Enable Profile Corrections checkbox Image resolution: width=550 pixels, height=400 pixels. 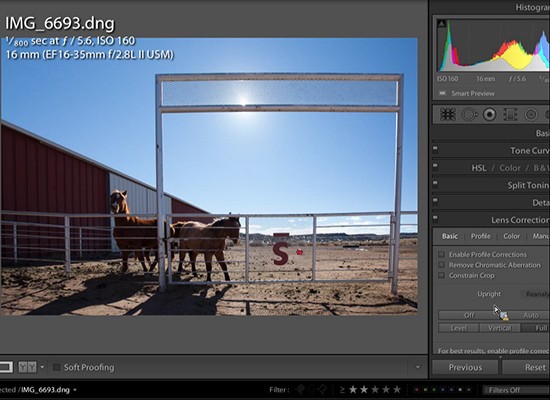point(441,254)
